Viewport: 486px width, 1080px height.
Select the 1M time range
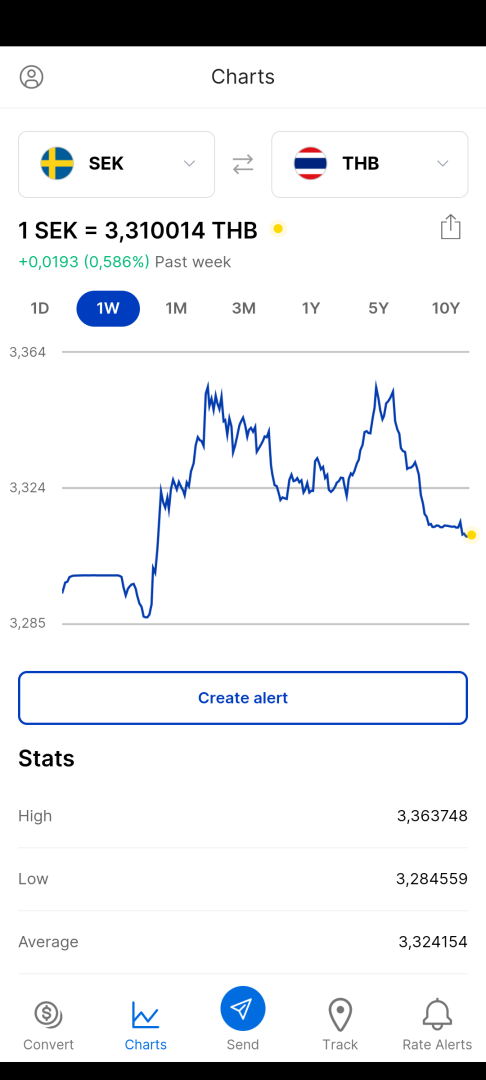pyautogui.click(x=176, y=309)
